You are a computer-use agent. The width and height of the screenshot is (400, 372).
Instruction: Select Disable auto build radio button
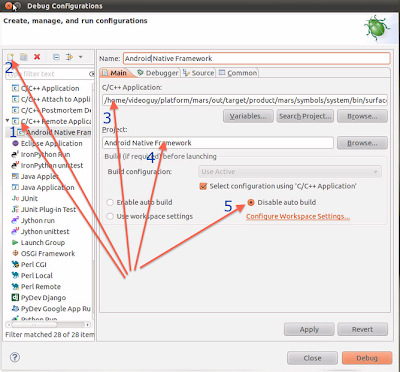[x=251, y=202]
